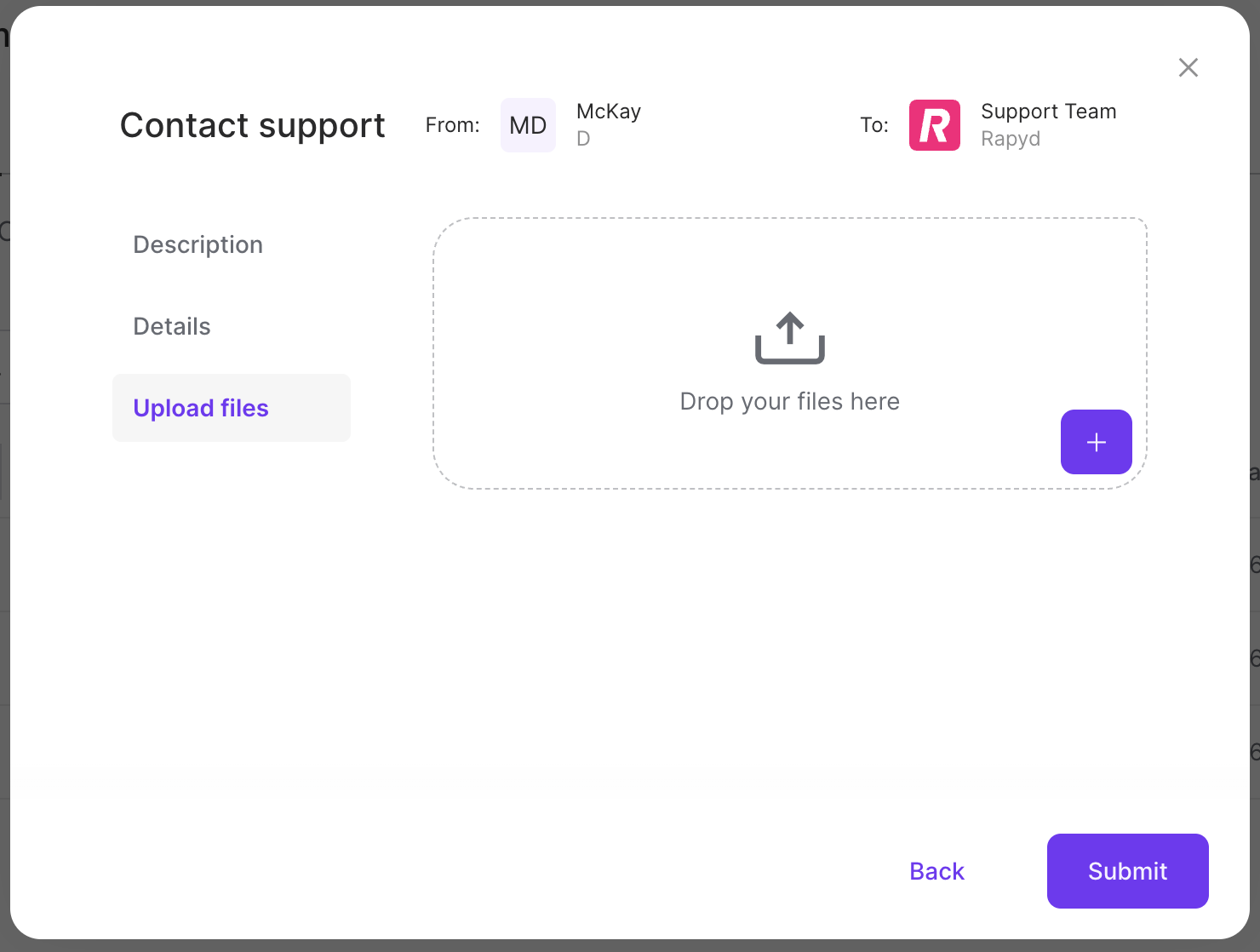Click the X to dismiss the dialog
Image resolution: width=1260 pixels, height=952 pixels.
(1188, 67)
